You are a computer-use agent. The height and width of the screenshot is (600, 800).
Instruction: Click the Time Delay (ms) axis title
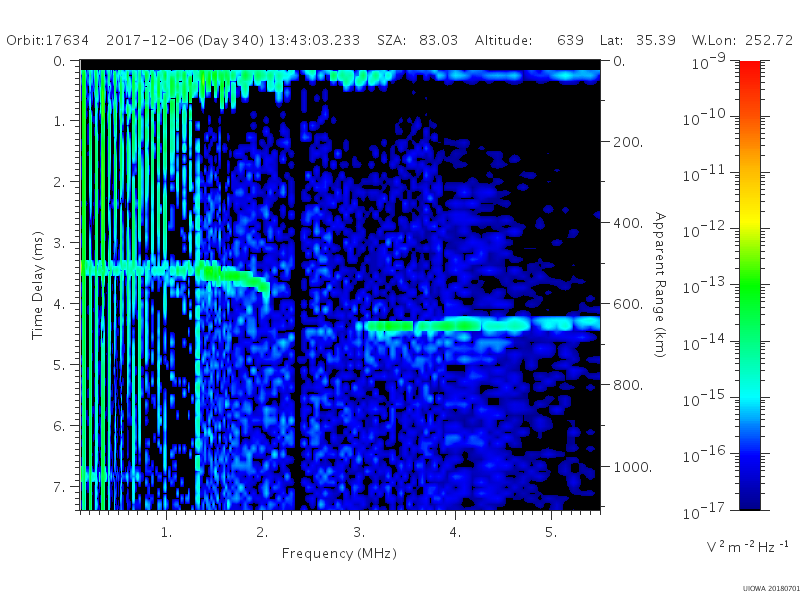click(x=37, y=285)
